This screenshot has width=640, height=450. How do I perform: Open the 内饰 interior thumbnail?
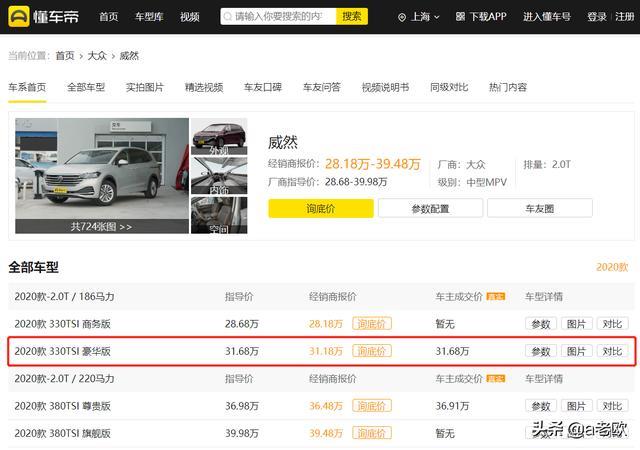[x=219, y=176]
